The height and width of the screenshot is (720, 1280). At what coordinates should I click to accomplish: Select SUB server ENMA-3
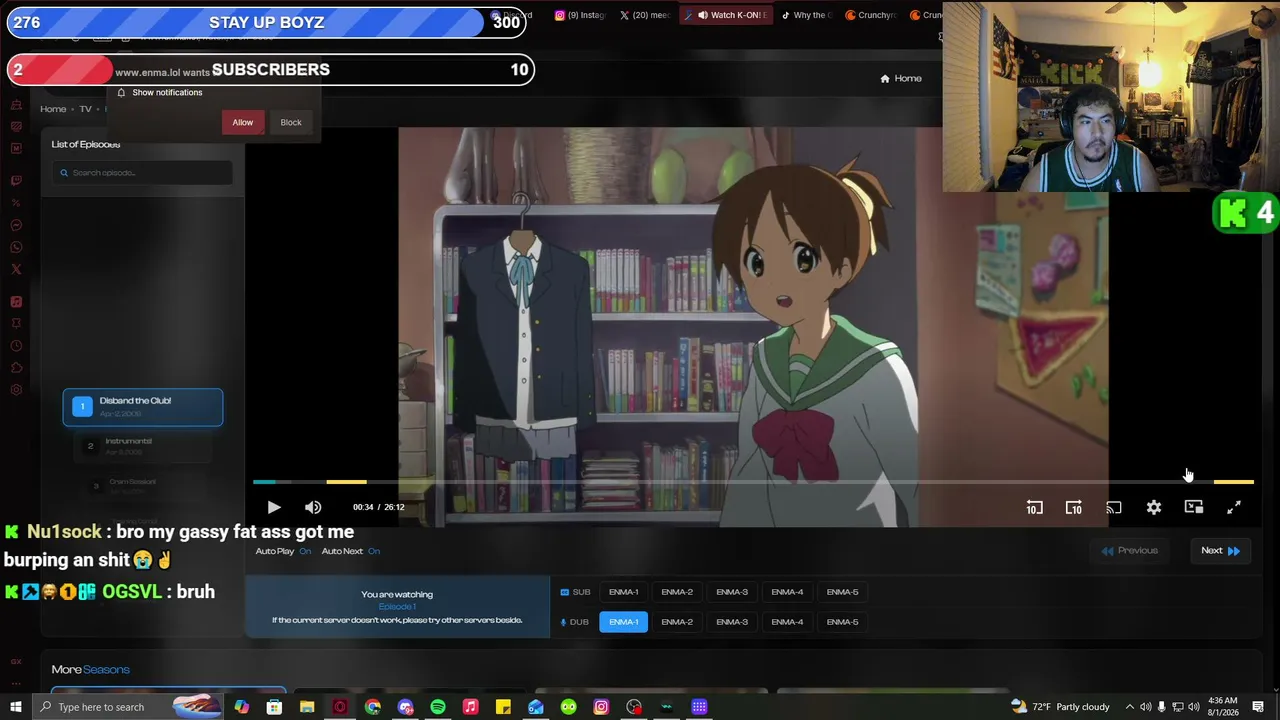(x=732, y=592)
